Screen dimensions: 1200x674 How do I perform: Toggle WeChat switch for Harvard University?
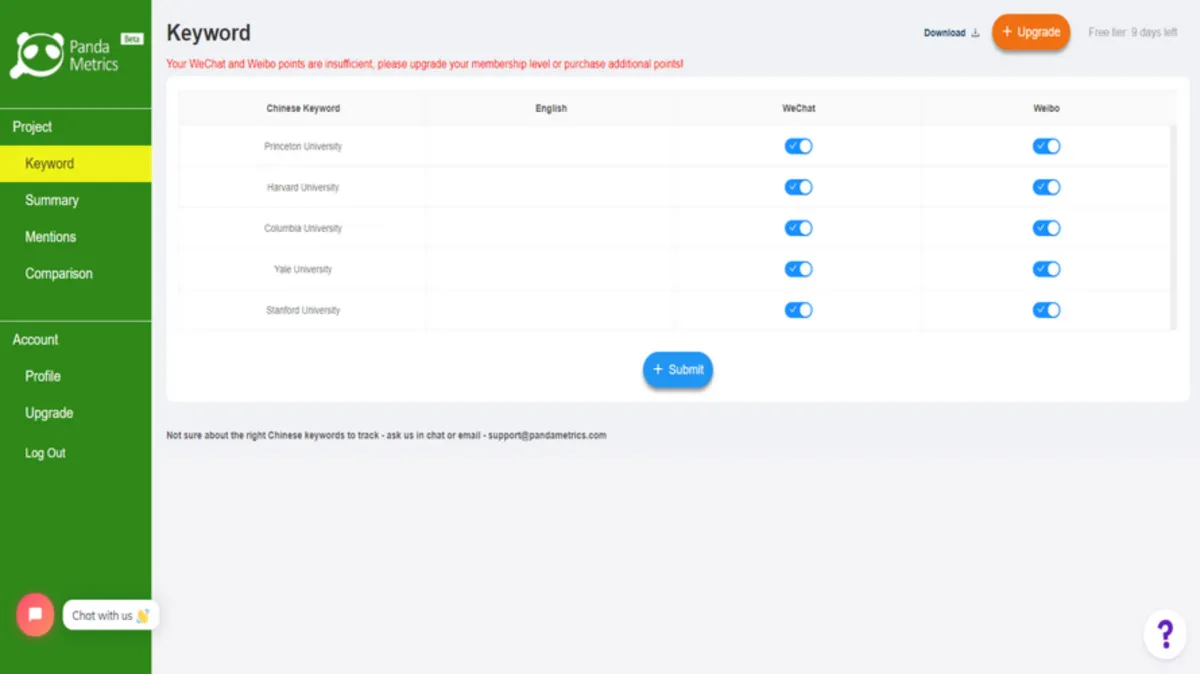pos(798,187)
